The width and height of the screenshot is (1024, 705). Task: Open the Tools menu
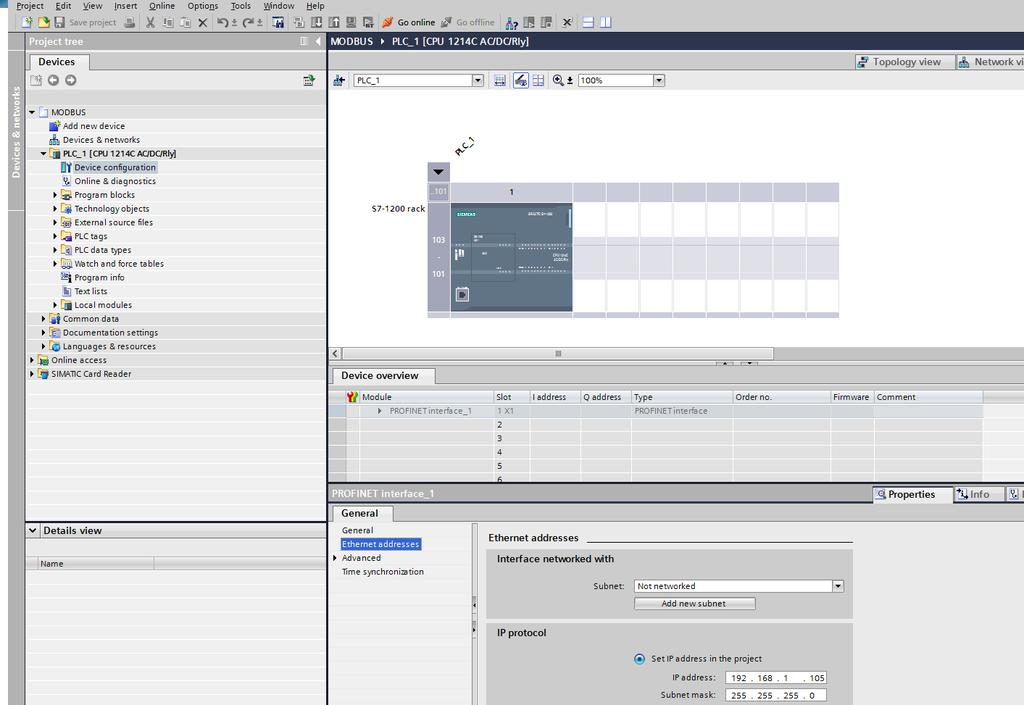[240, 6]
